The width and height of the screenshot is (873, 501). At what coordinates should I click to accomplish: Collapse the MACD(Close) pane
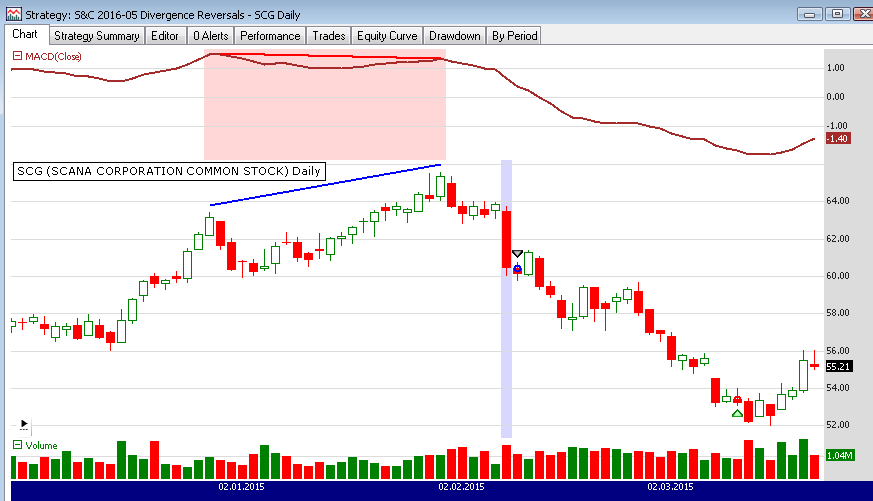click(x=16, y=56)
